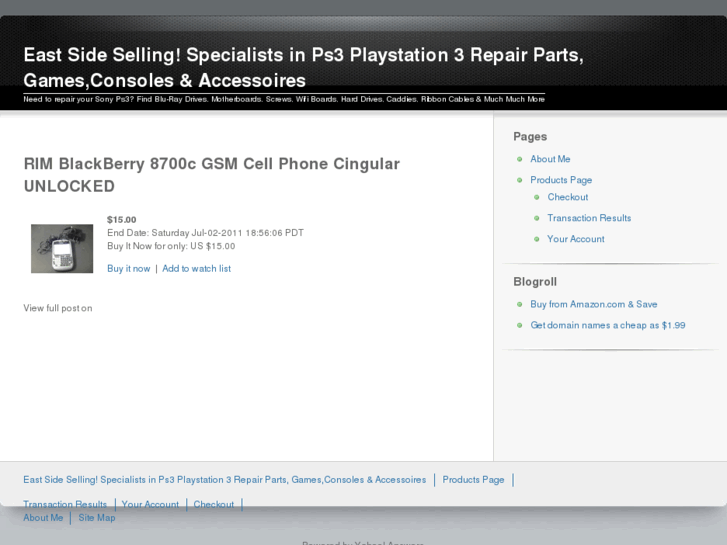The image size is (727, 545).
Task: Open Transaction Results in the sidebar
Action: 589,218
